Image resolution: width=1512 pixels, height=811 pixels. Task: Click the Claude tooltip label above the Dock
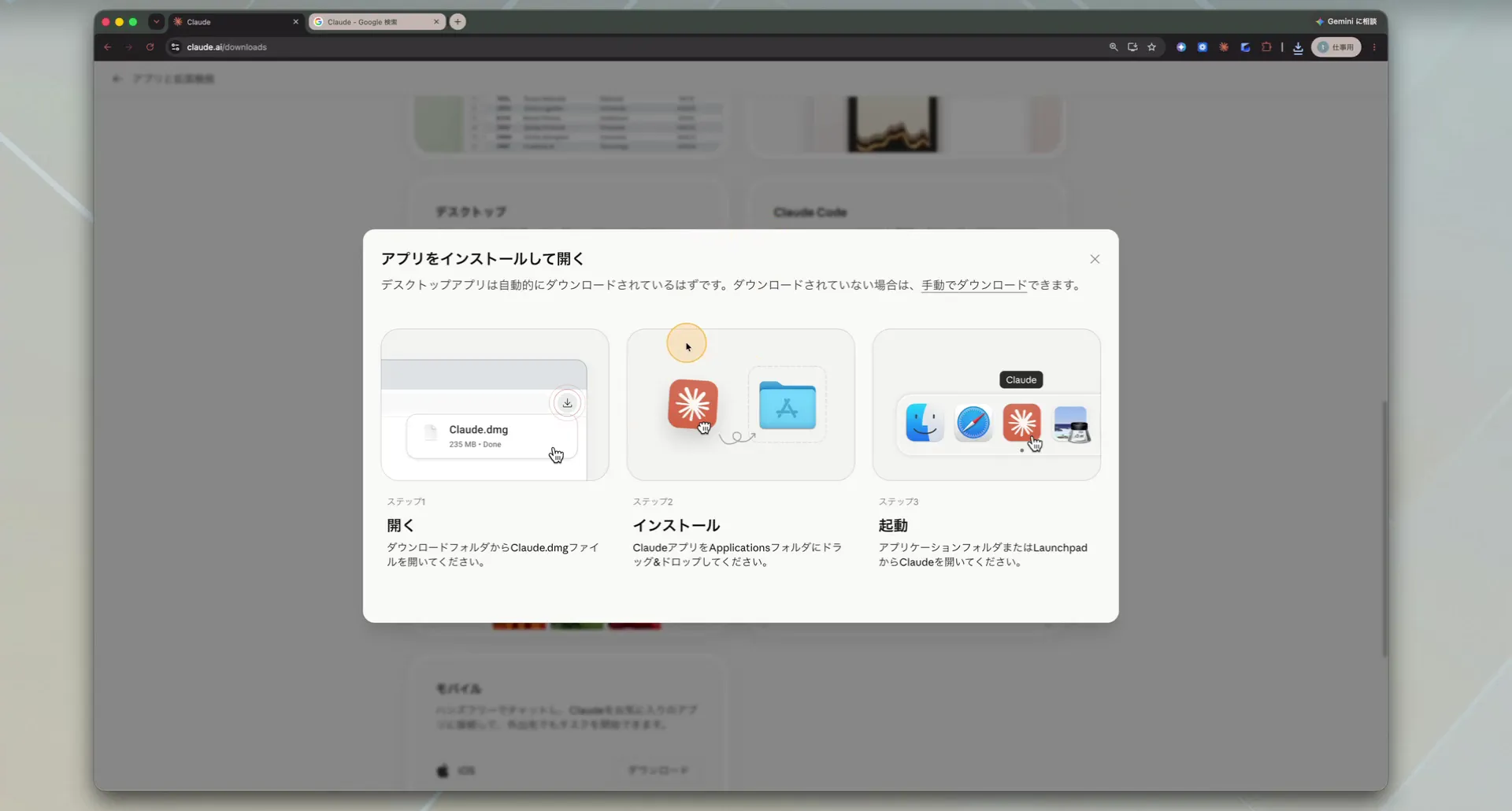coord(1021,380)
